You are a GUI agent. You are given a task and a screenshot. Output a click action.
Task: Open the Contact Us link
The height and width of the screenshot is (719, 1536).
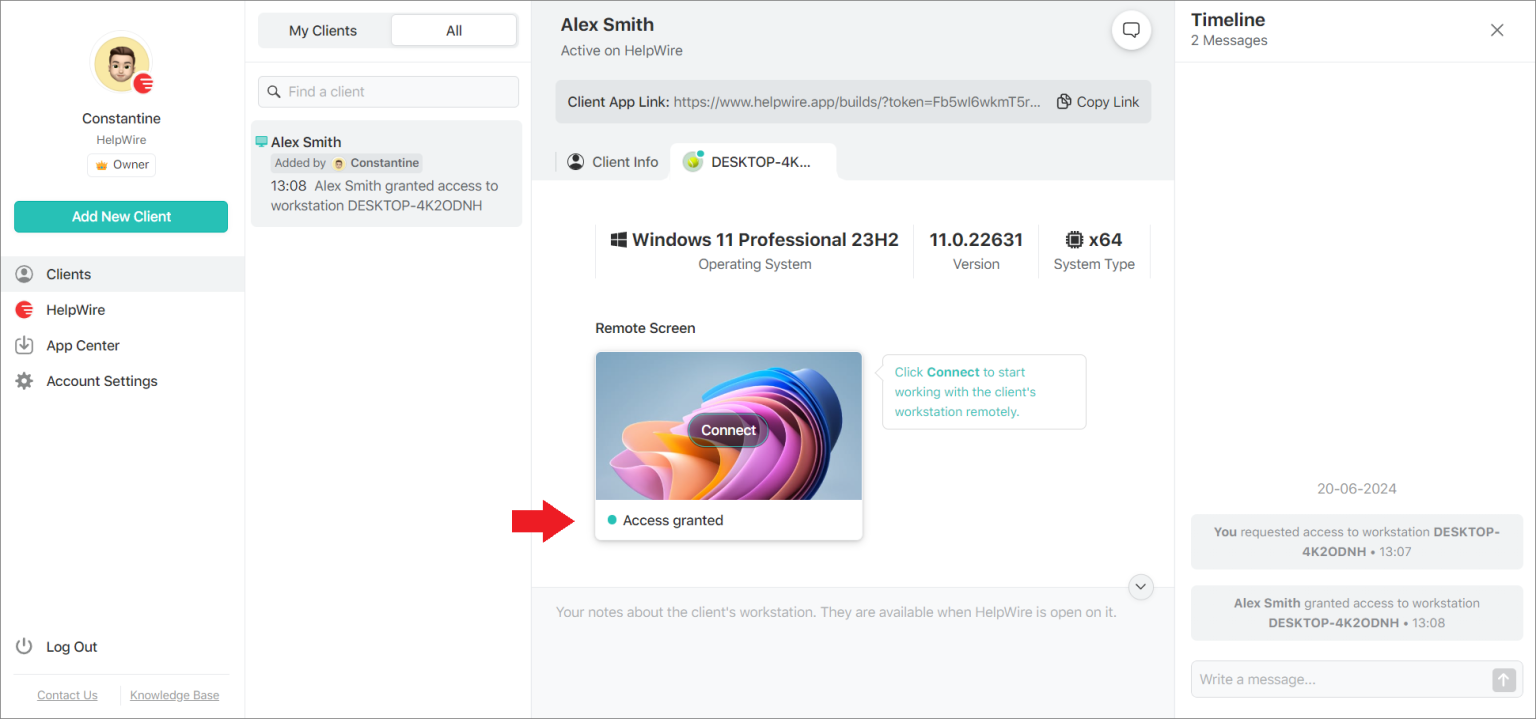[x=67, y=694]
